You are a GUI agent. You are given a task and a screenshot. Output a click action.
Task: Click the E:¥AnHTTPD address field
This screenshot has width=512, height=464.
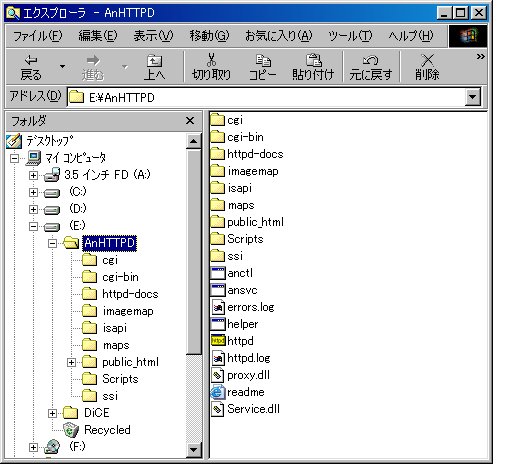pyautogui.click(x=266, y=97)
